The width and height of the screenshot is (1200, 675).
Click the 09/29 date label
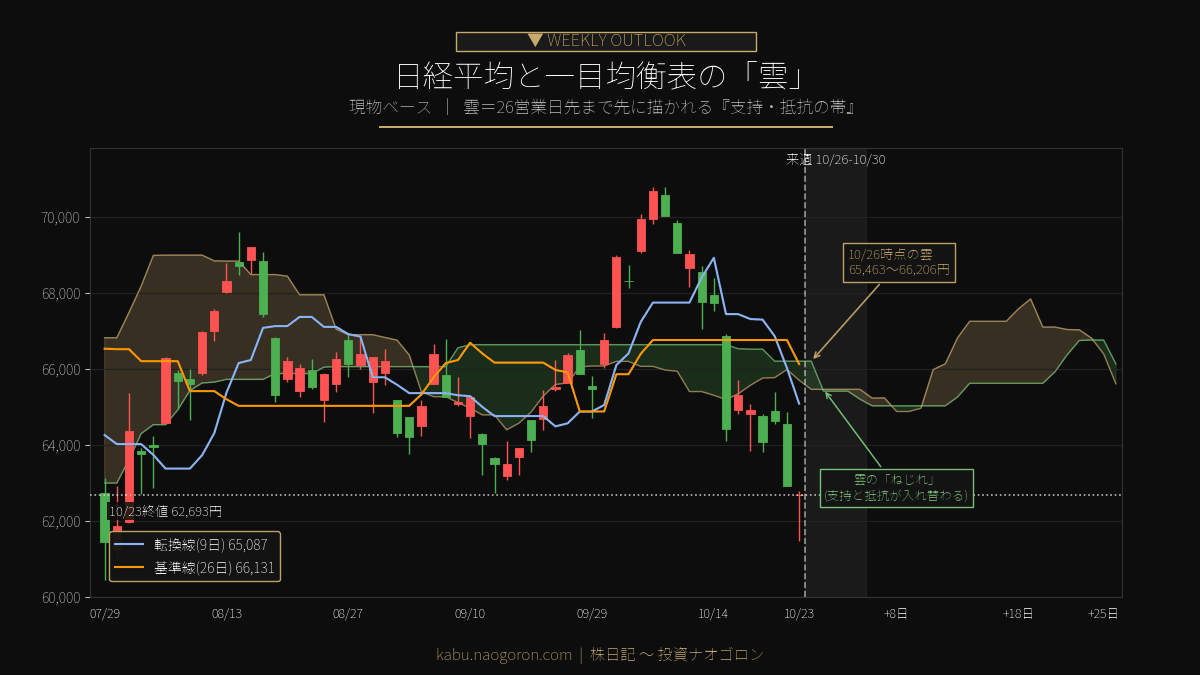(x=592, y=614)
